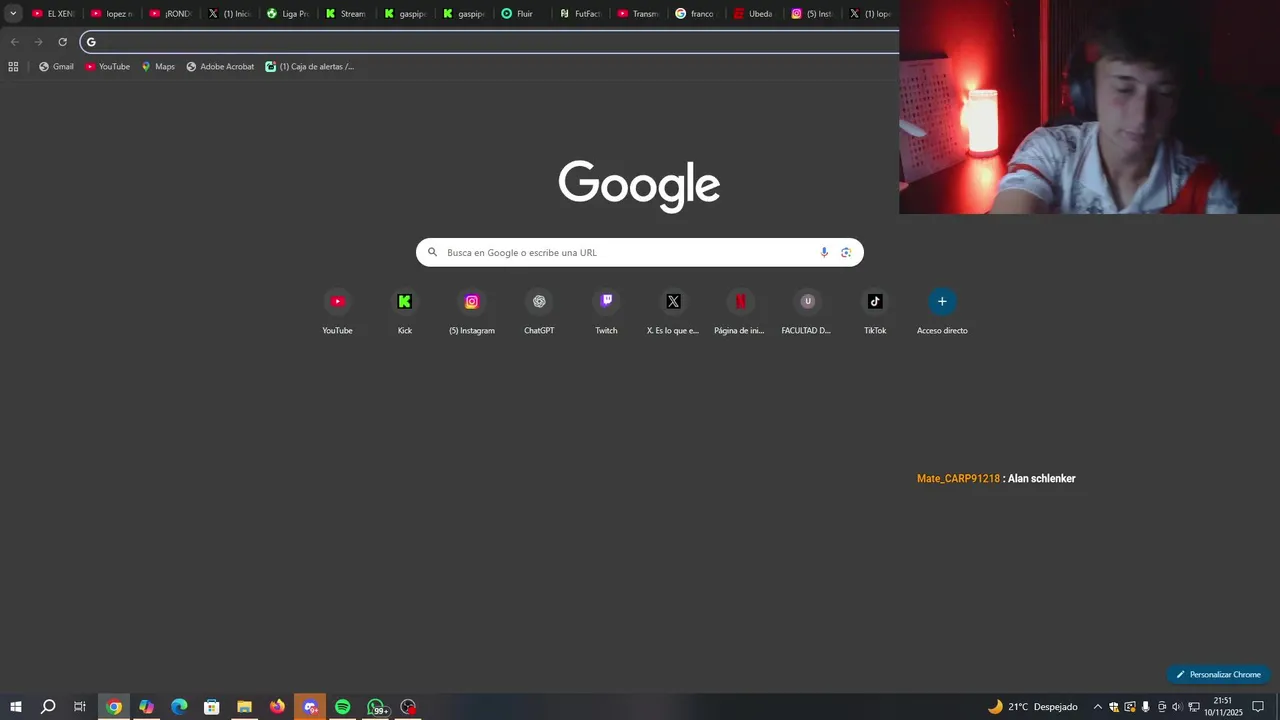
Task: Open the X shortcut tile
Action: [673, 311]
